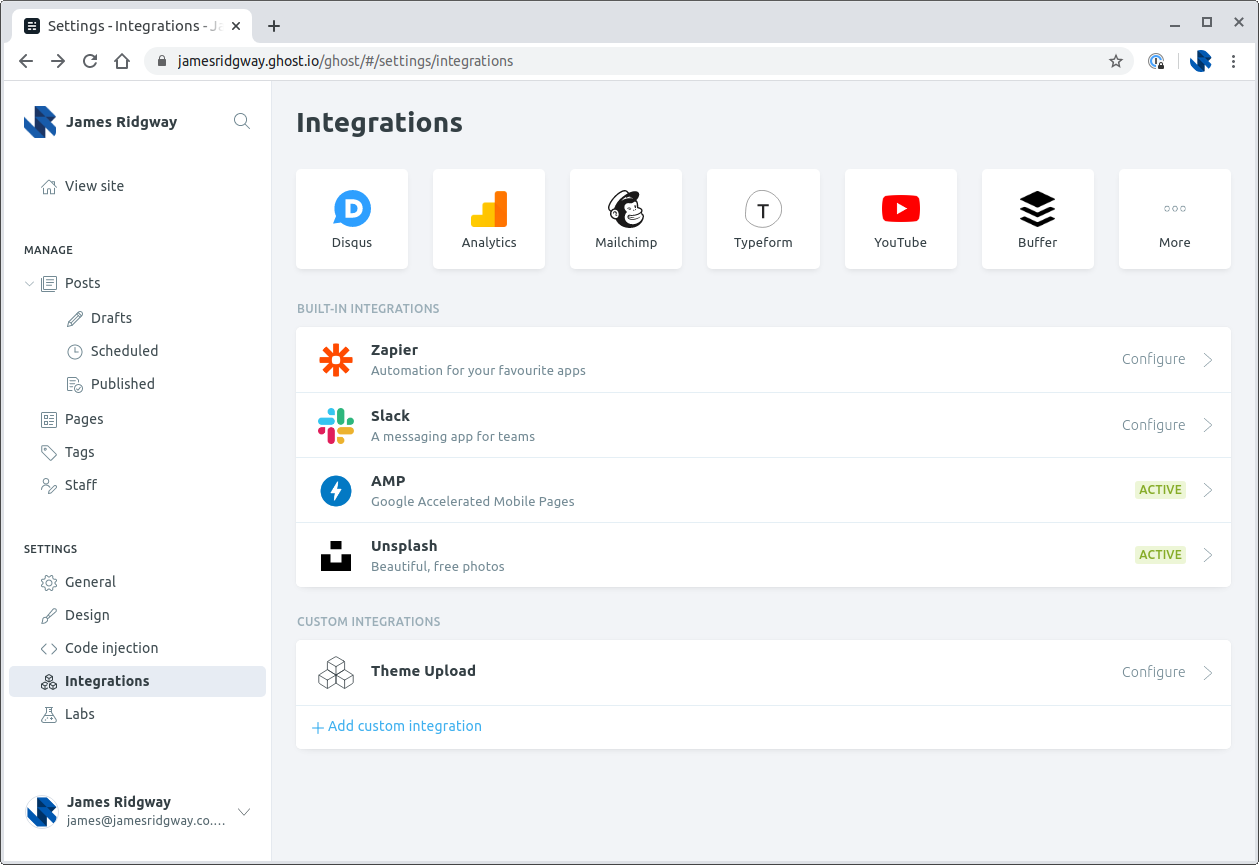
Task: Click the Theme Upload title text
Action: (x=423, y=671)
